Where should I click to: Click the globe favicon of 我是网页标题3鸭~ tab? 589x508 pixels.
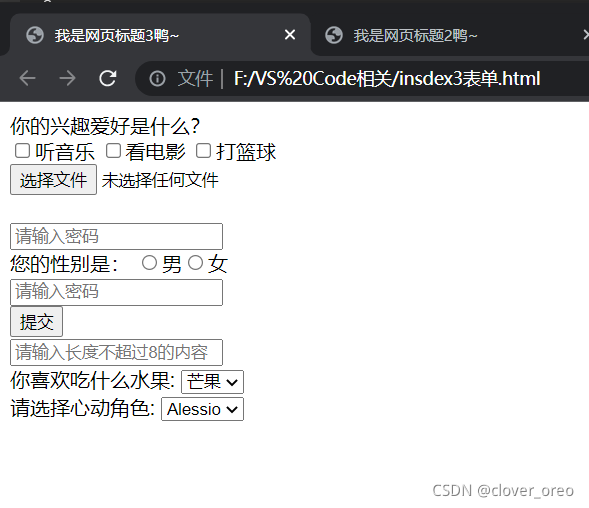pyautogui.click(x=35, y=35)
